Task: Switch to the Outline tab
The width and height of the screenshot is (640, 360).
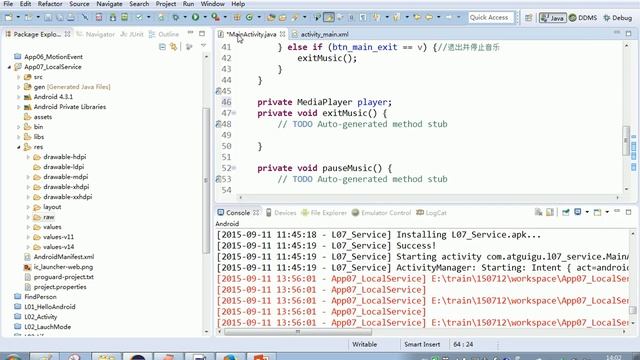Action: tap(164, 34)
